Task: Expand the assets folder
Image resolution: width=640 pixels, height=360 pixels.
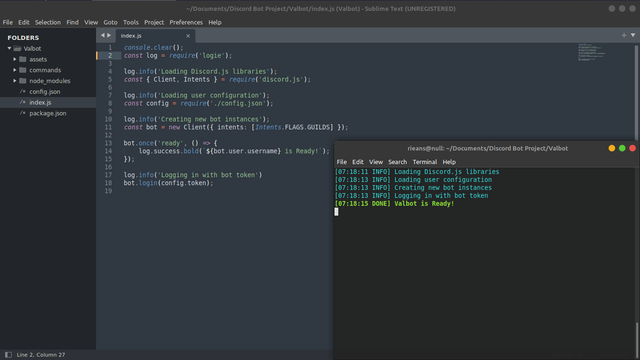Action: click(x=15, y=59)
